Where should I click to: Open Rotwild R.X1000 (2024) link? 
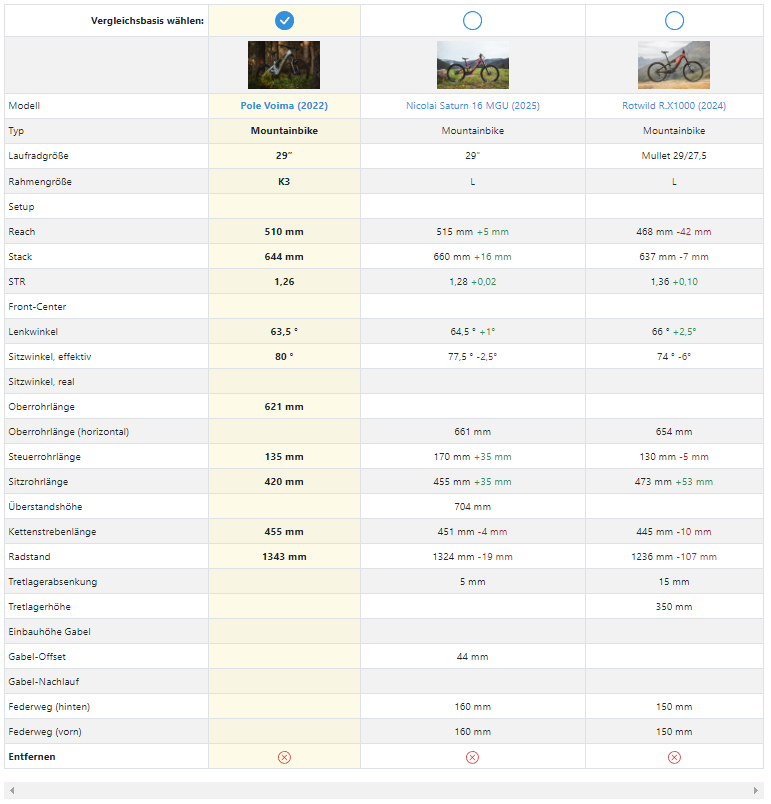click(x=674, y=106)
